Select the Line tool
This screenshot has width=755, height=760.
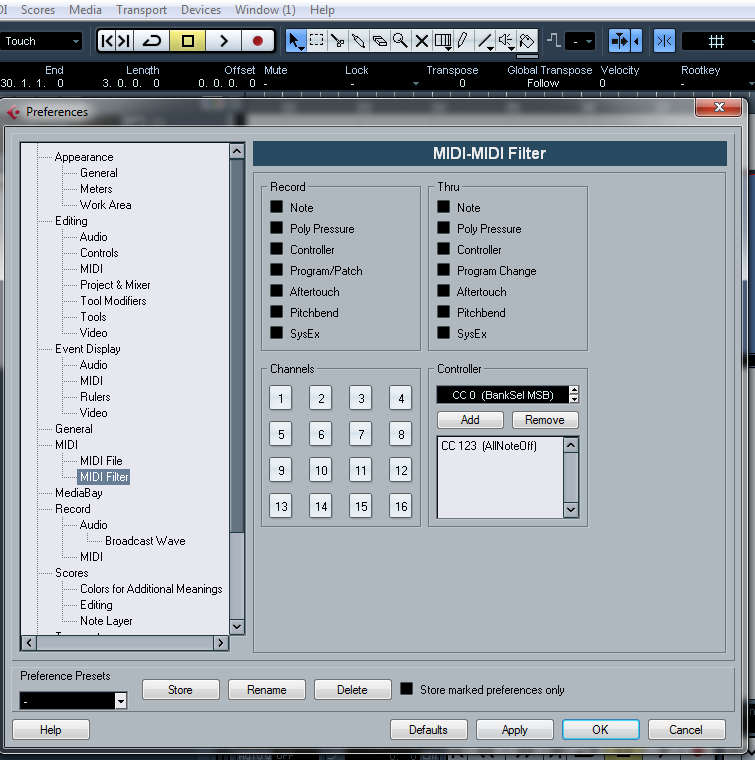(x=485, y=41)
